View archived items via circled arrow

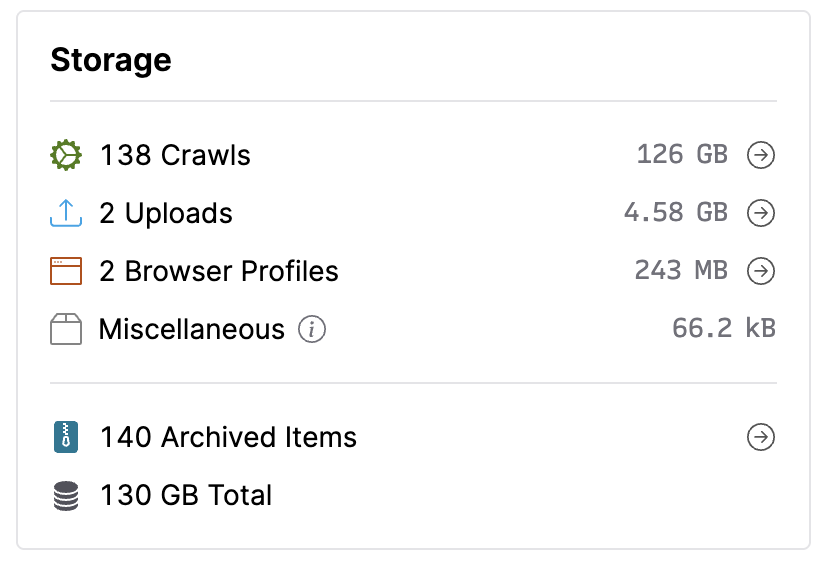point(762,437)
